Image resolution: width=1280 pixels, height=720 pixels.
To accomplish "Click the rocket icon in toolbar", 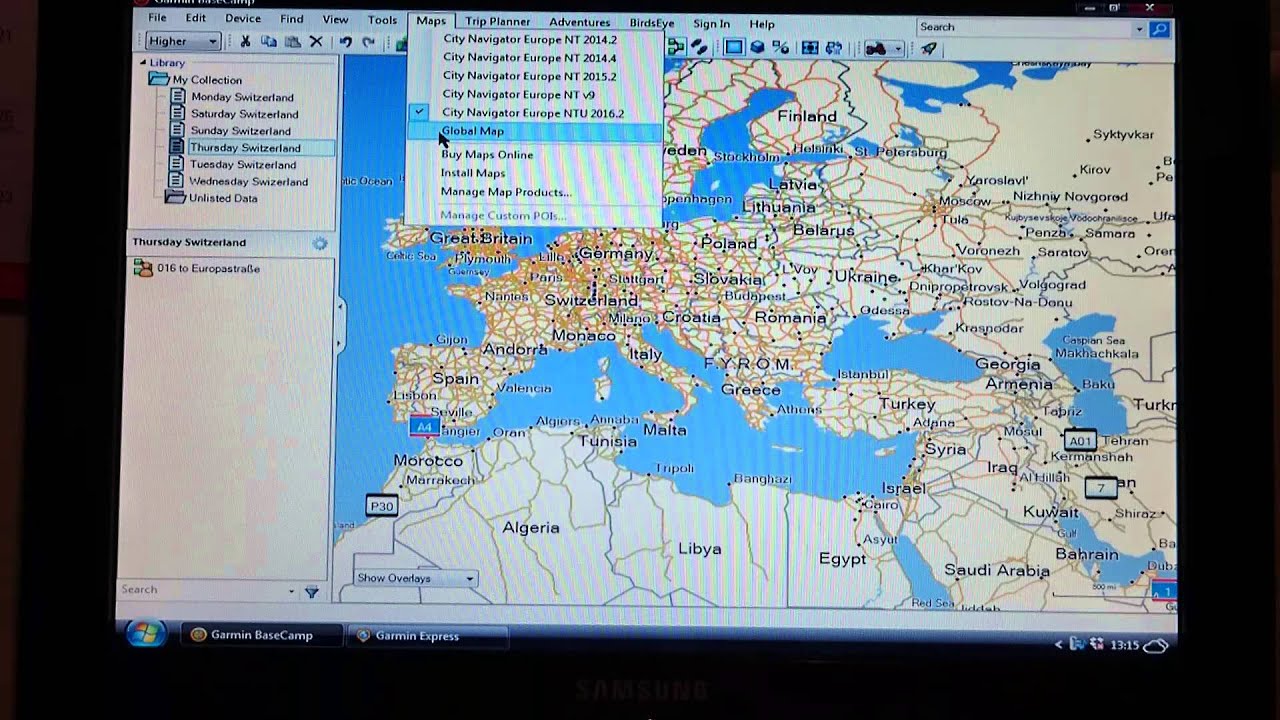I will 929,48.
